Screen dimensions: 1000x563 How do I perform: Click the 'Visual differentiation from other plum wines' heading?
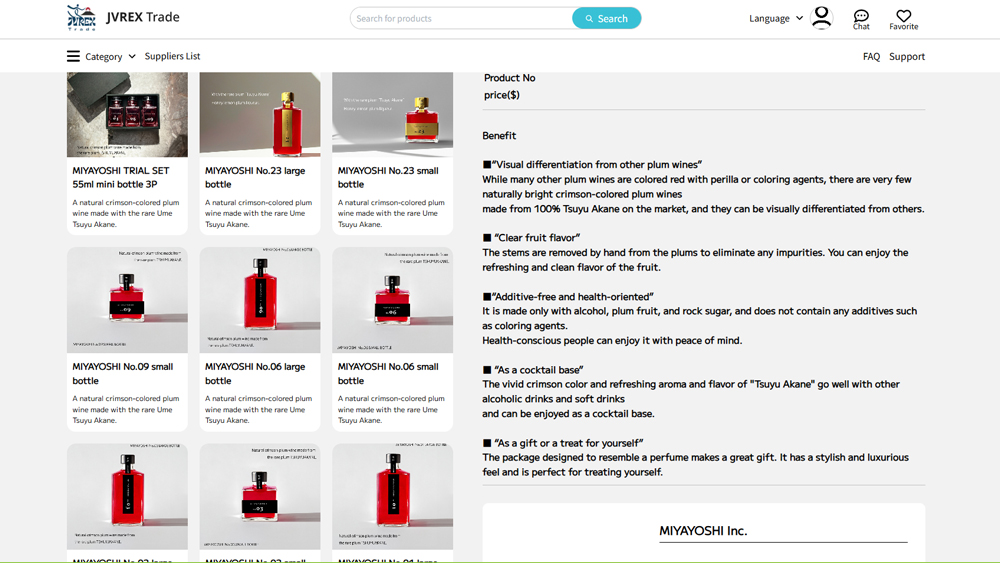click(x=592, y=165)
